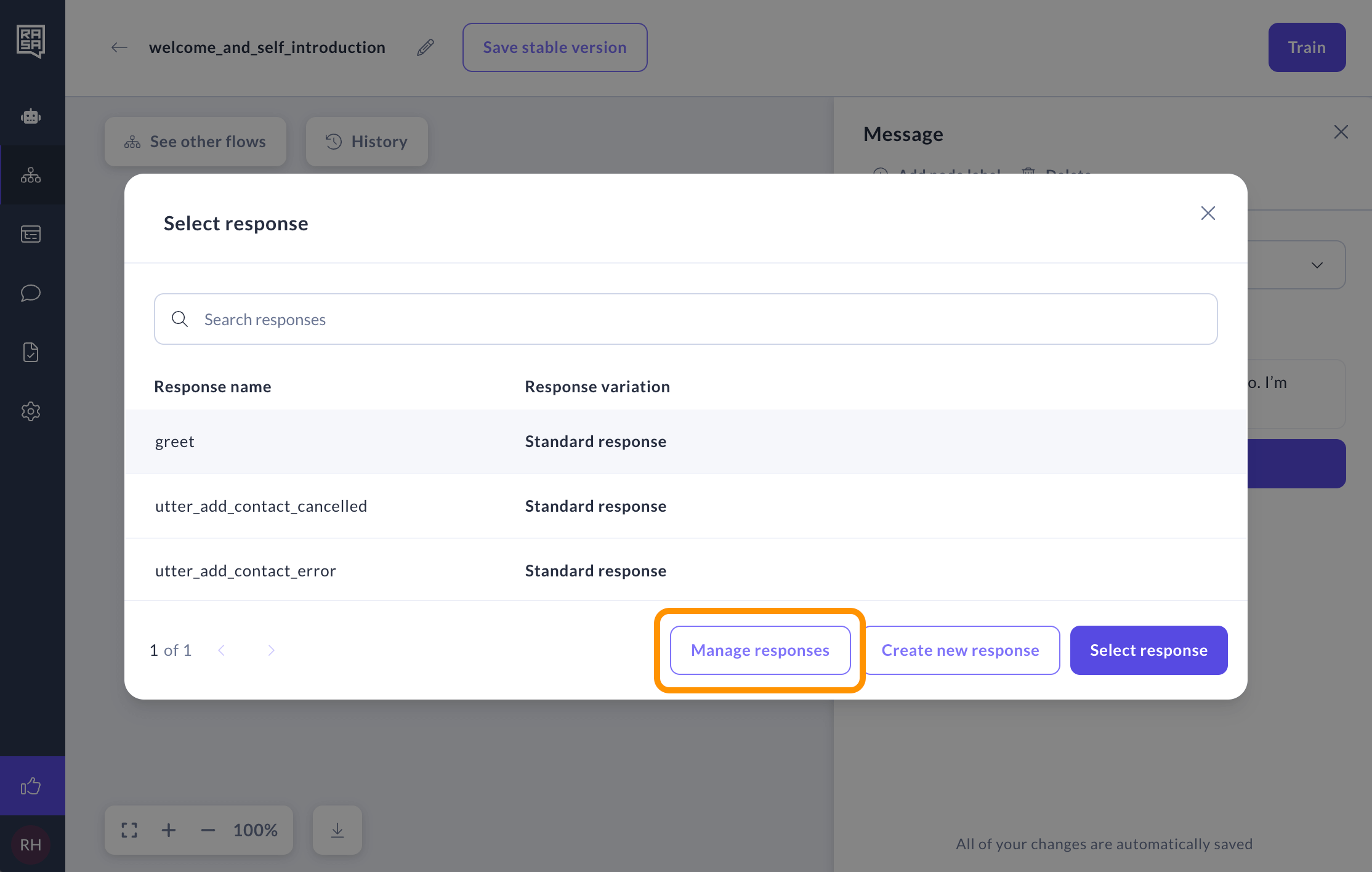Open the RH user avatar
This screenshot has width=1372, height=872.
31,844
